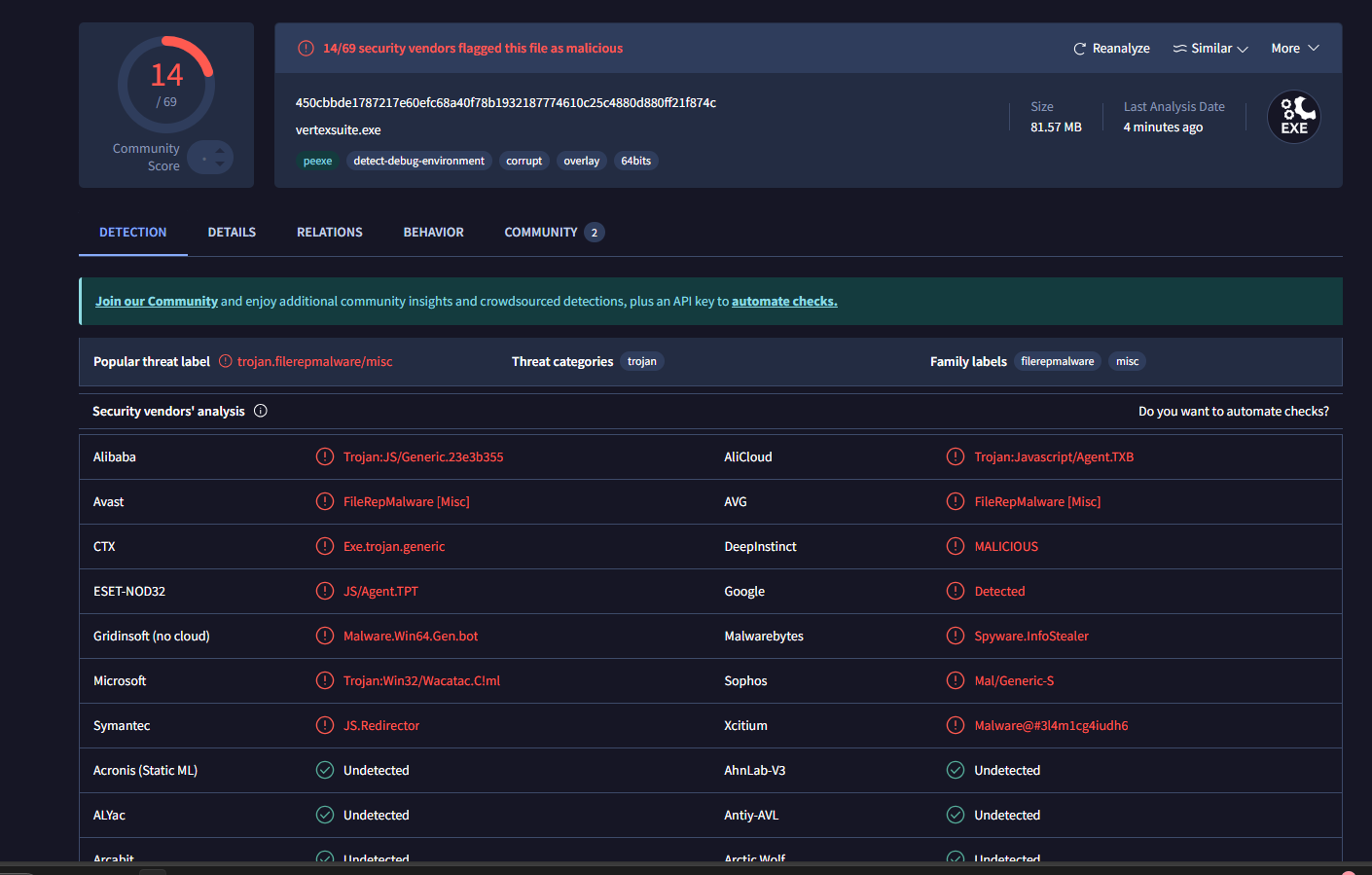
Task: Follow the 'automate checks.' link in banner
Action: [x=784, y=302]
